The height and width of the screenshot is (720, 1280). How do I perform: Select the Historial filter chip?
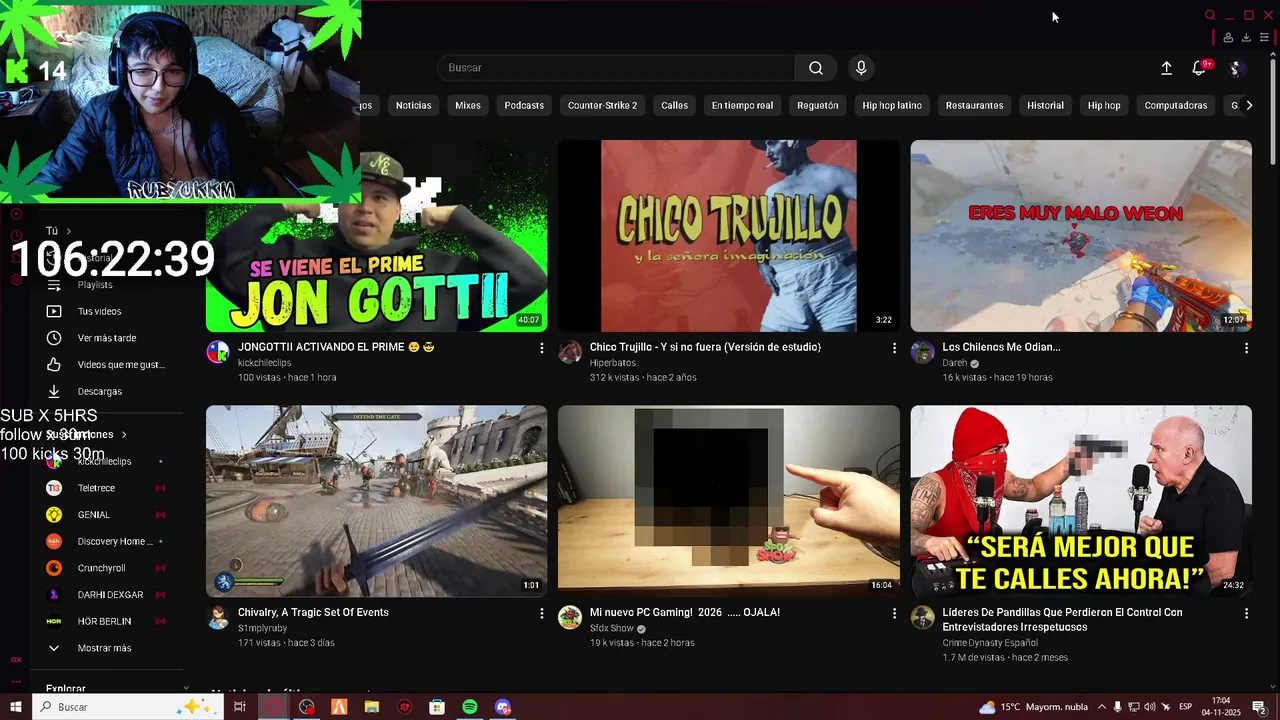click(x=1045, y=105)
